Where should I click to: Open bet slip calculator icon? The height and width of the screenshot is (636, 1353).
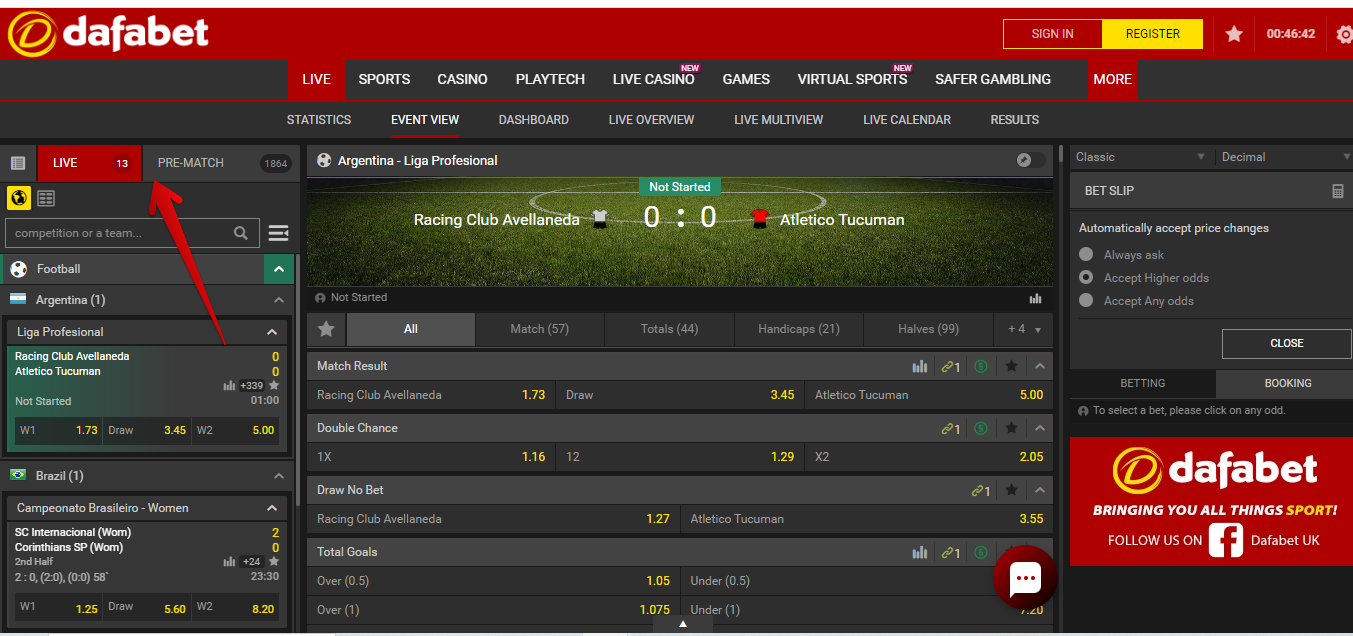(x=1338, y=191)
